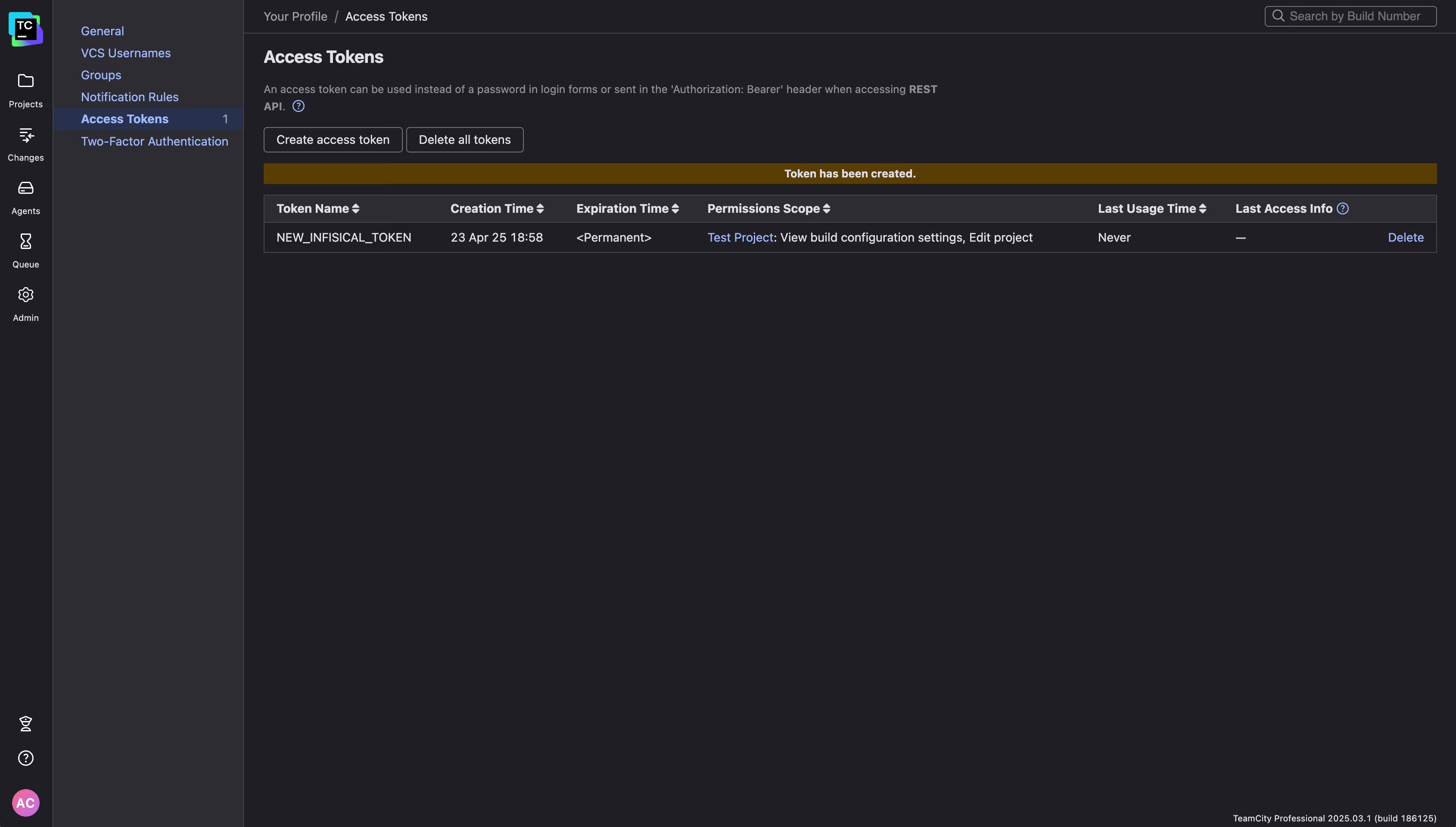Open Notification Rules settings
The height and width of the screenshot is (827, 1456).
[130, 97]
